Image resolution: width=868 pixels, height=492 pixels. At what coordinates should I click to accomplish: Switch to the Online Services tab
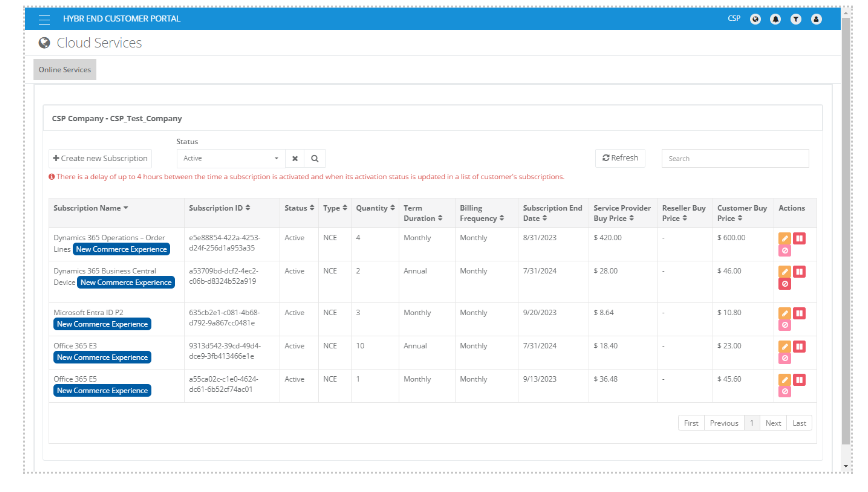coord(65,70)
